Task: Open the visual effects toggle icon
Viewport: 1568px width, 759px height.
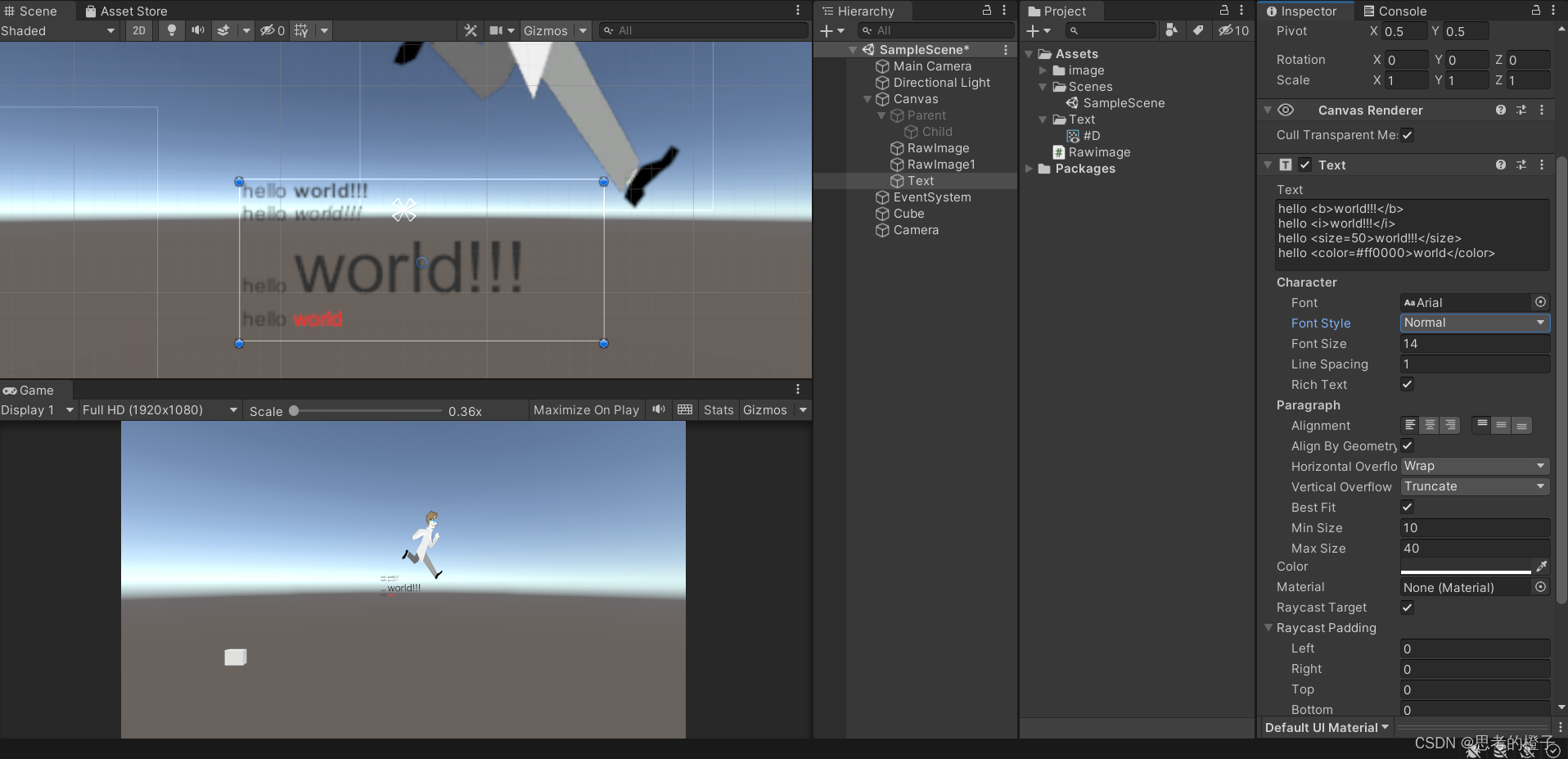Action: point(223,30)
